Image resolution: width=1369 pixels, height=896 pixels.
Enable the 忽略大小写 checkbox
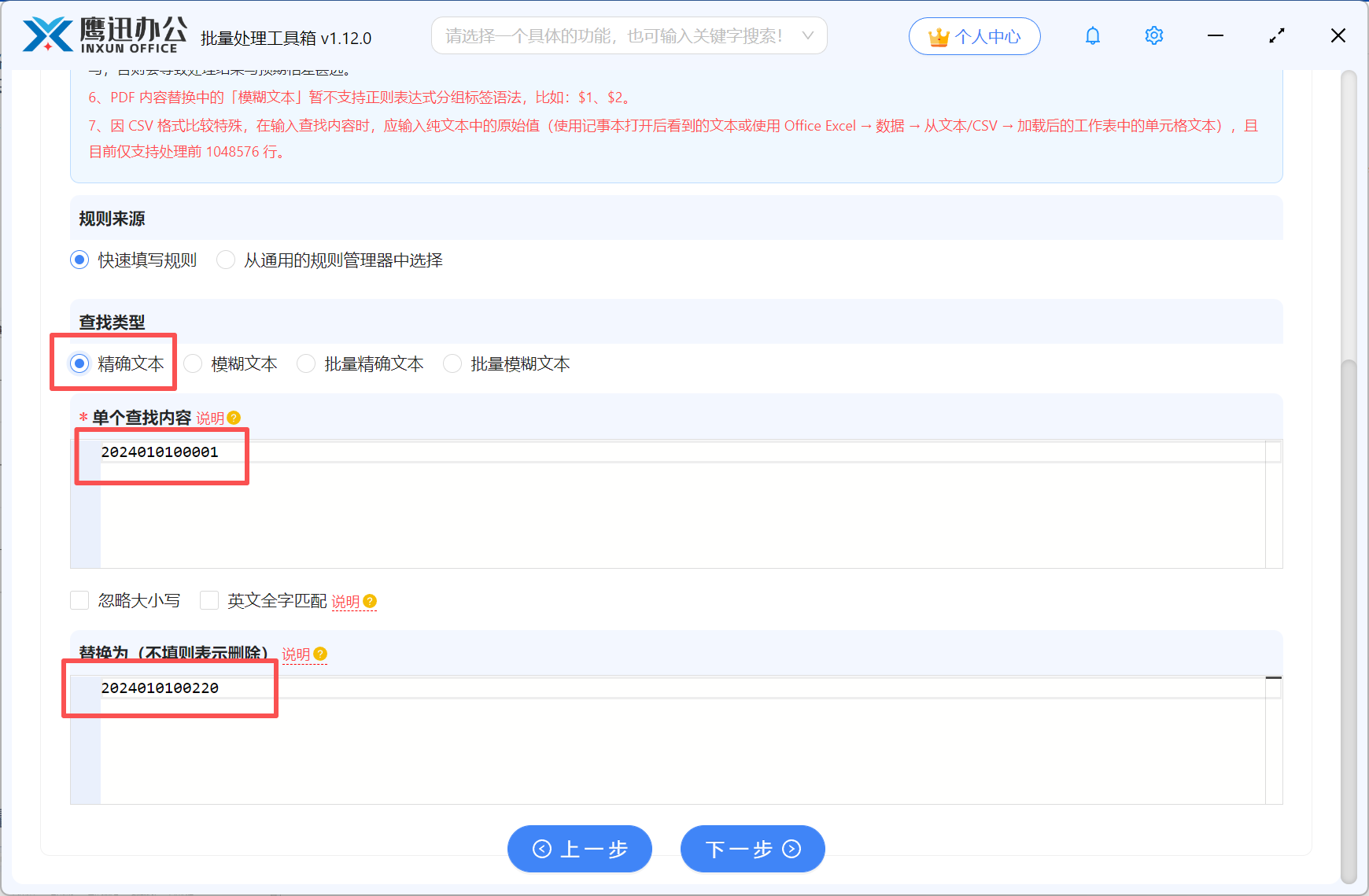[79, 600]
